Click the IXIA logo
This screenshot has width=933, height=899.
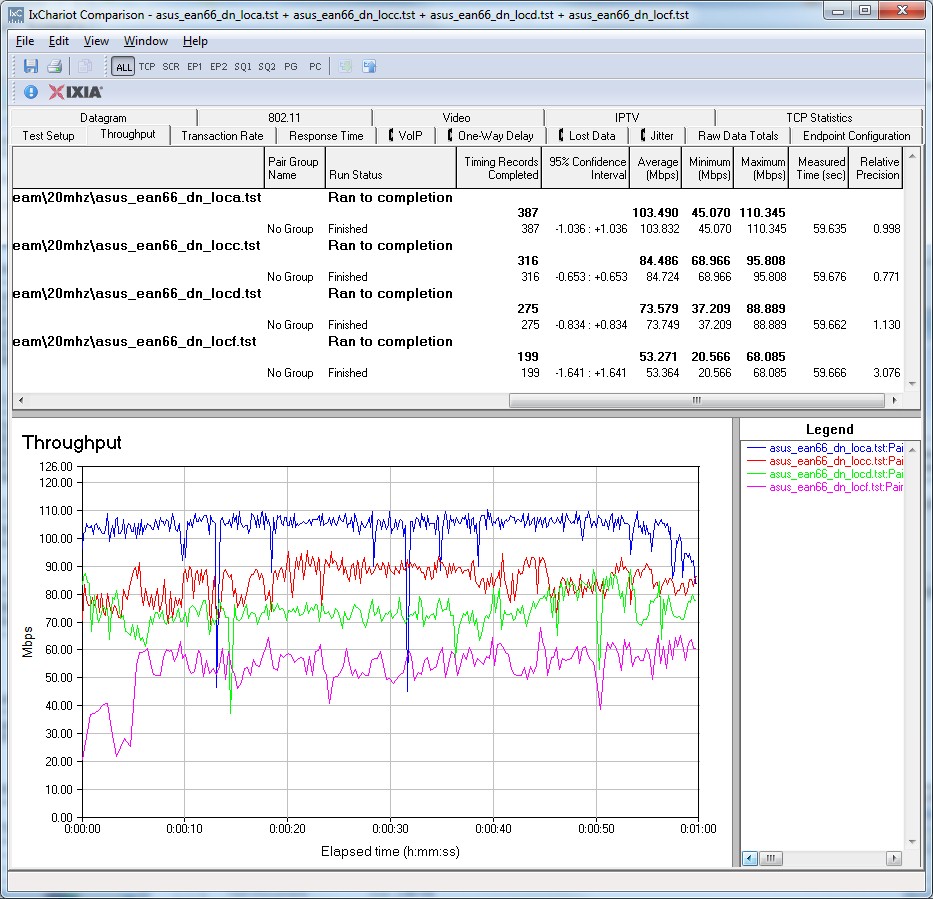click(76, 92)
